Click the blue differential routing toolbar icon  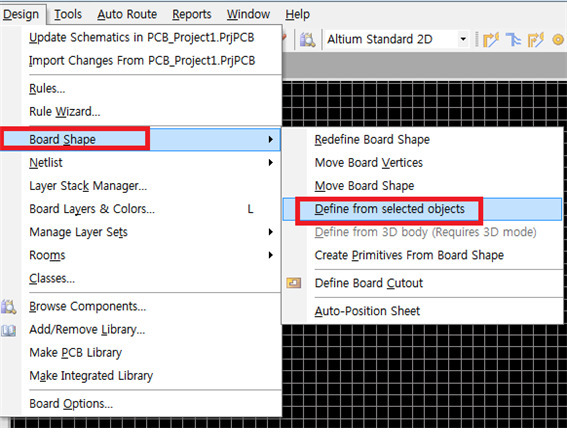(x=513, y=40)
